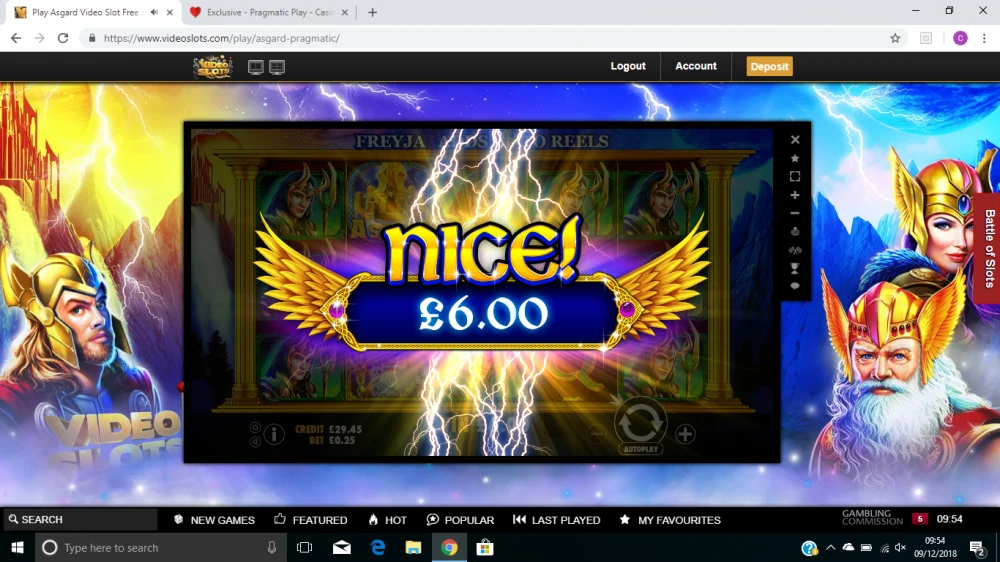Click the extension icon beside profile avatar
Viewport: 1000px width, 562px height.
[x=926, y=38]
